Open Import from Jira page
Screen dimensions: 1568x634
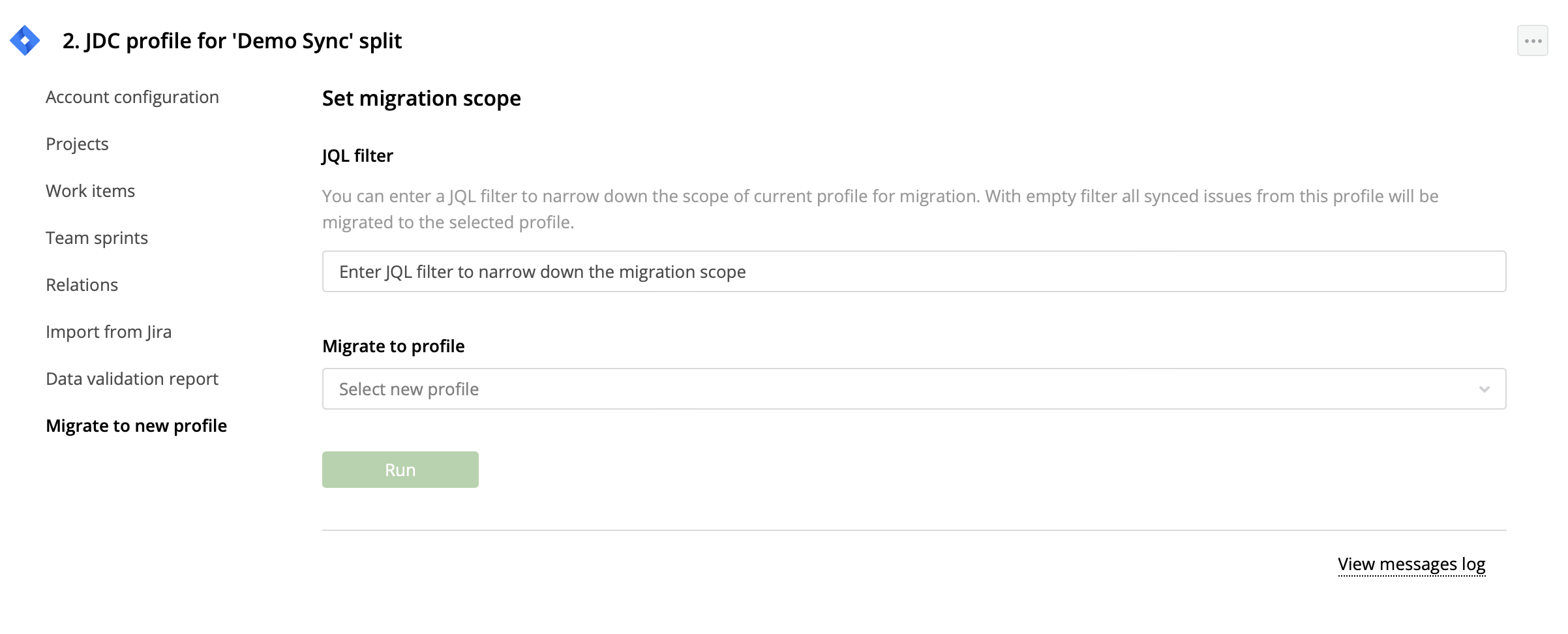pyautogui.click(x=108, y=332)
